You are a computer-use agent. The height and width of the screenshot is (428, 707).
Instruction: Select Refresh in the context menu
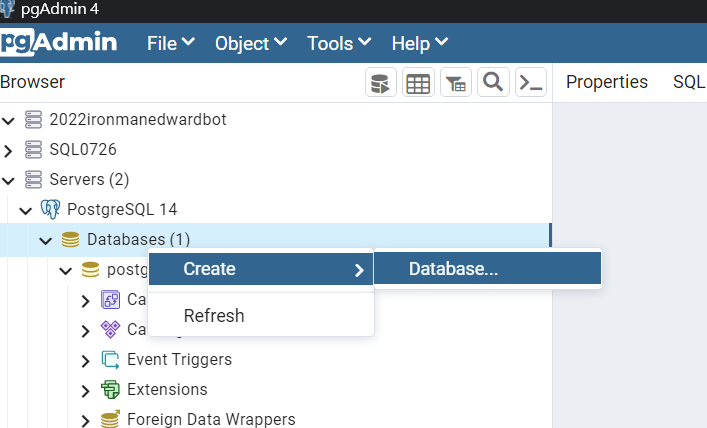coord(213,315)
